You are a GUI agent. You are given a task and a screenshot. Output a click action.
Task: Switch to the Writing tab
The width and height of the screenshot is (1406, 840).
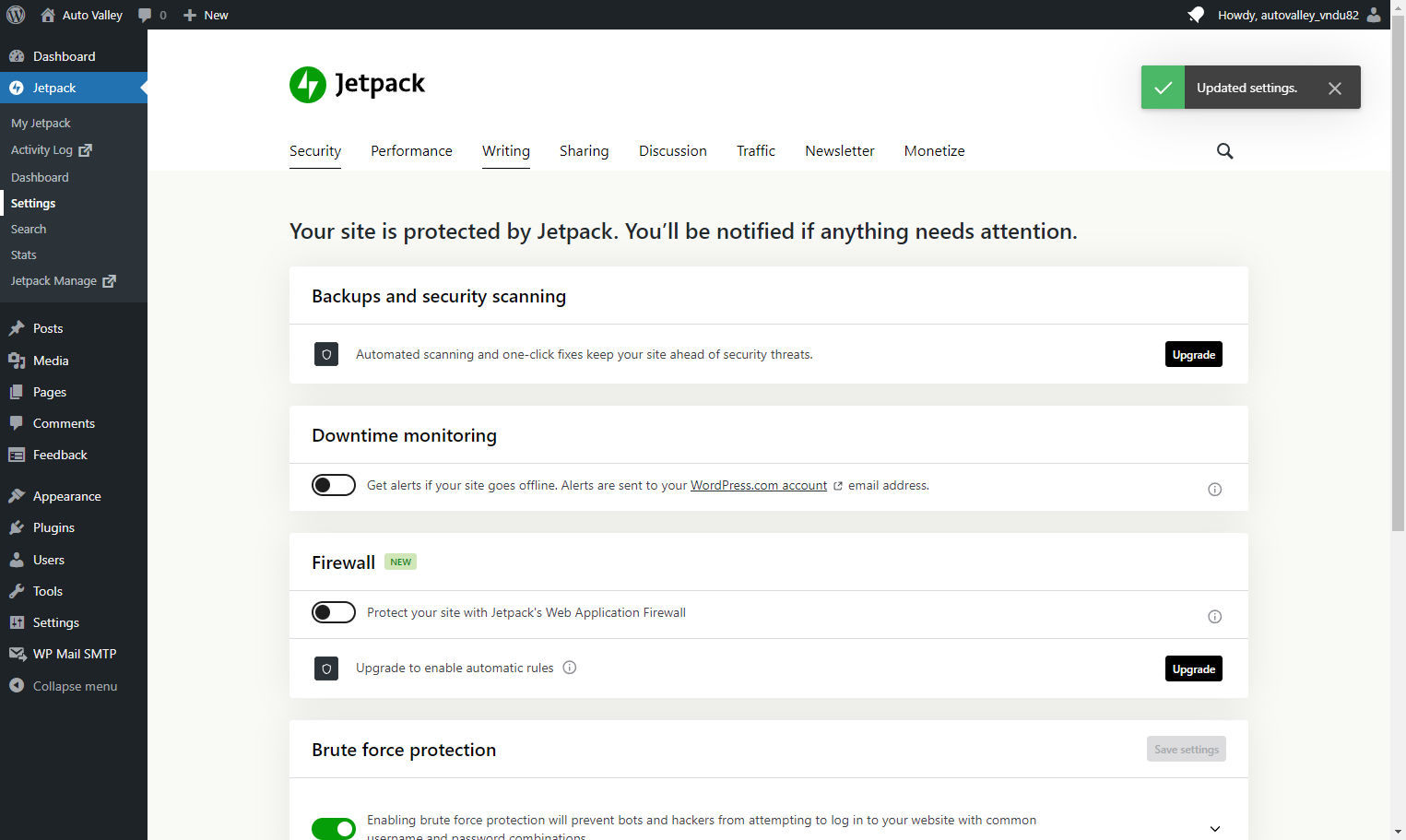coord(506,151)
